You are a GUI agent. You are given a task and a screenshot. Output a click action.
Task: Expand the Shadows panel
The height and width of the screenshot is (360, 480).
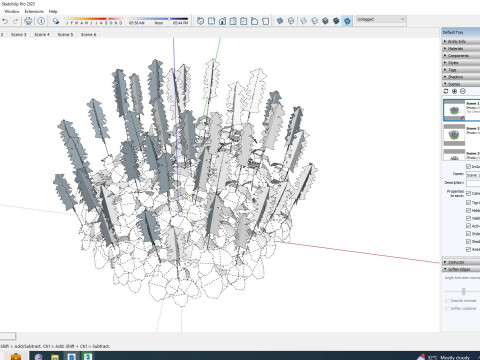461,77
